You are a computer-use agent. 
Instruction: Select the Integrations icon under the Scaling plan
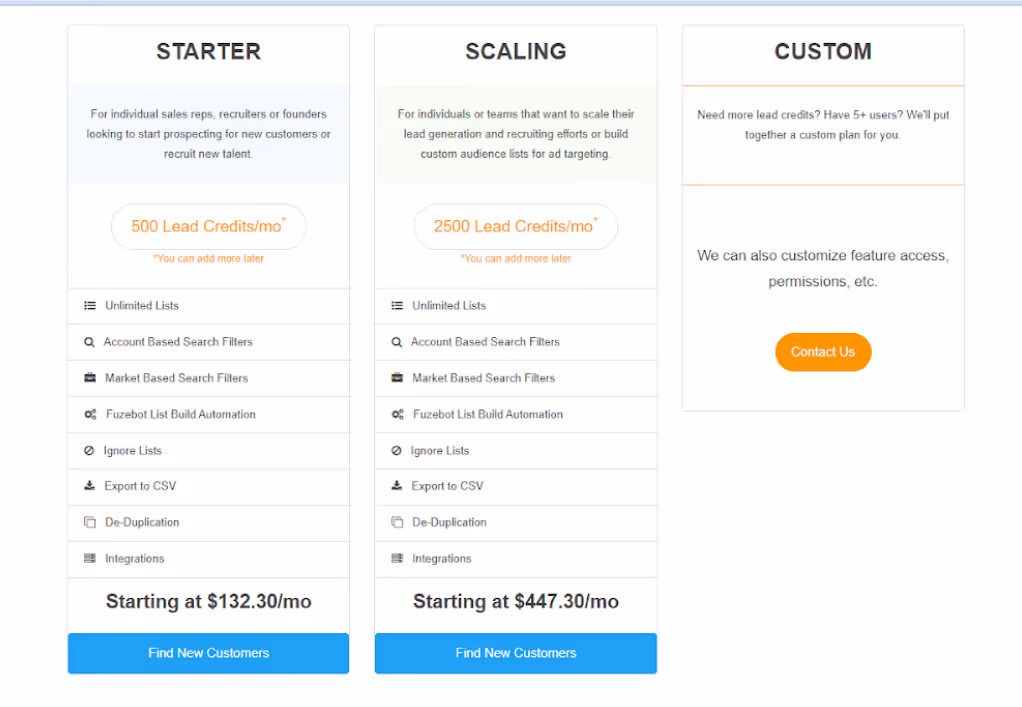point(397,559)
